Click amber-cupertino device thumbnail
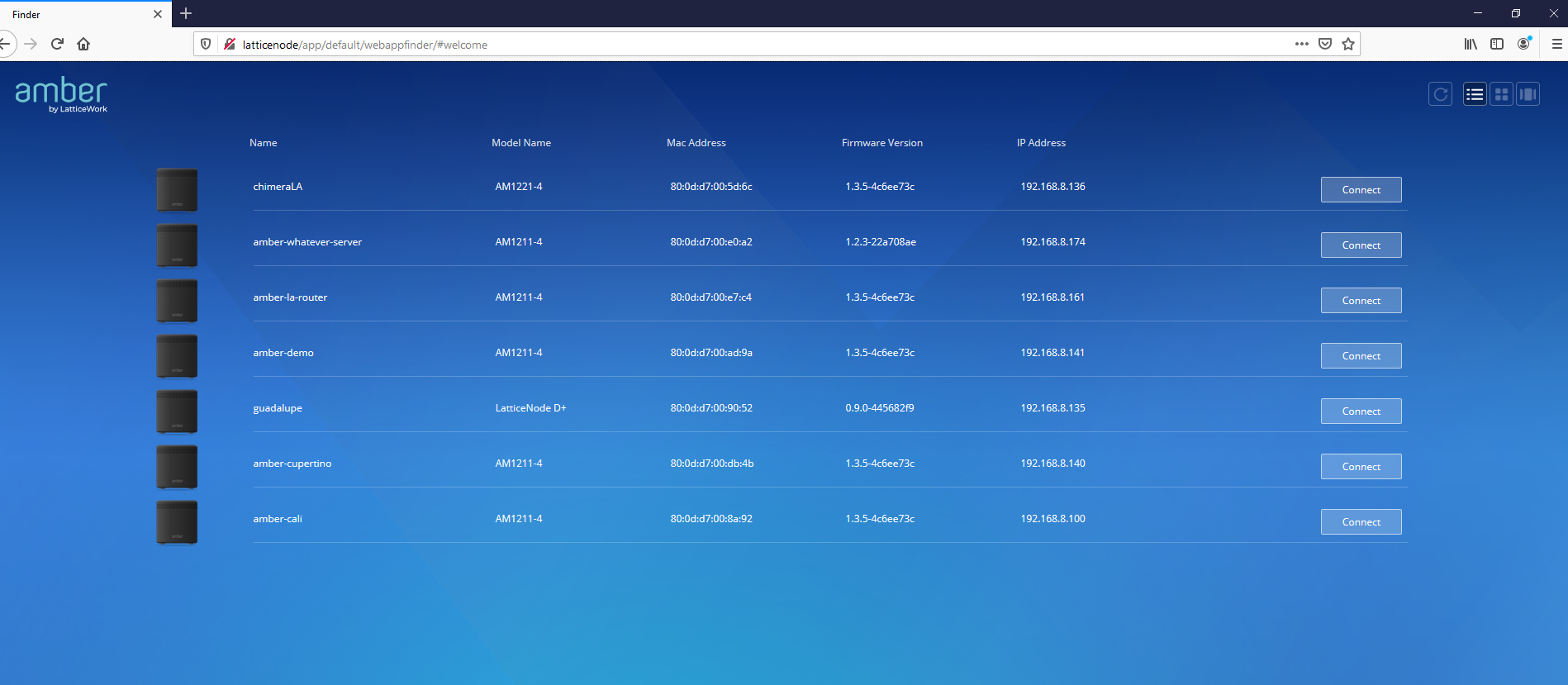 [x=177, y=467]
